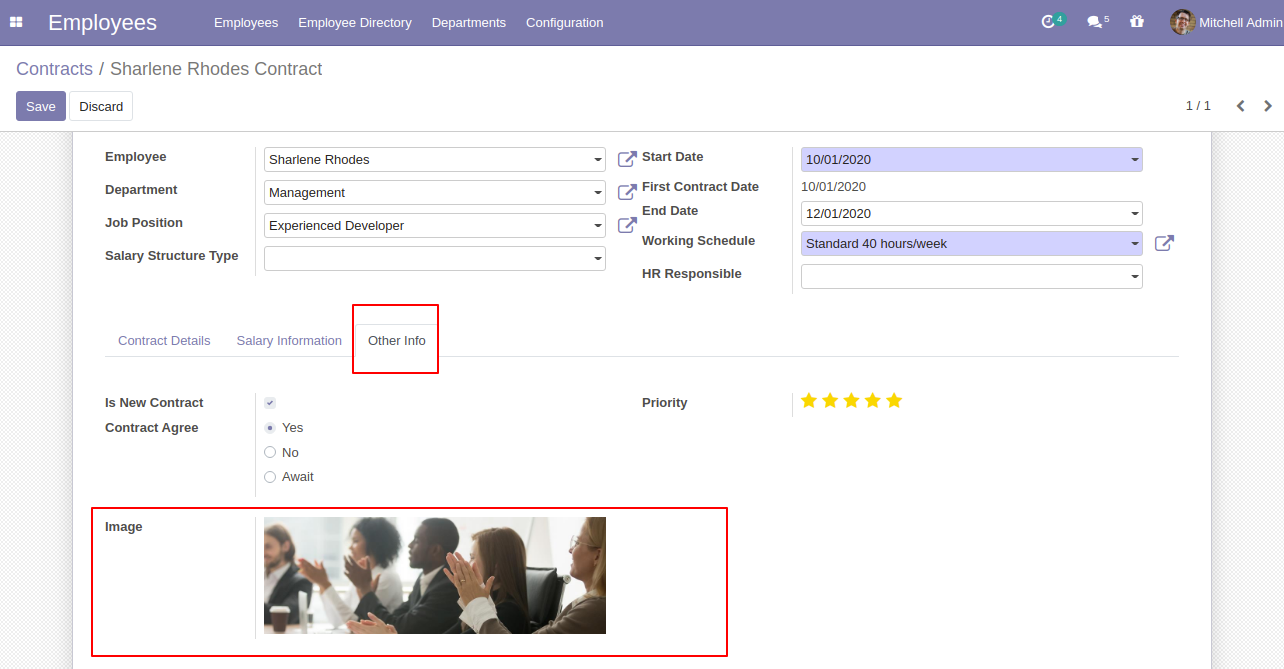Click the 1 / 1 pager counter
1284x669 pixels.
(x=1198, y=106)
